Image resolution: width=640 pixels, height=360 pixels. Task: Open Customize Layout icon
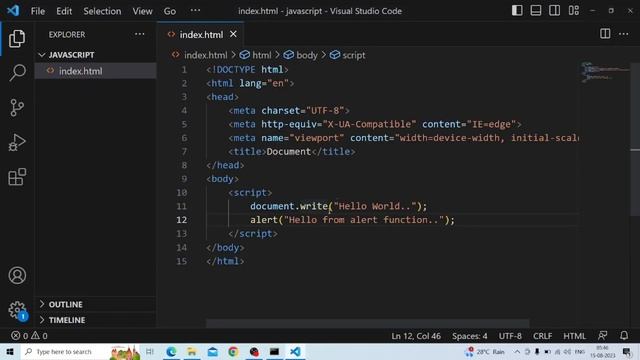[573, 11]
